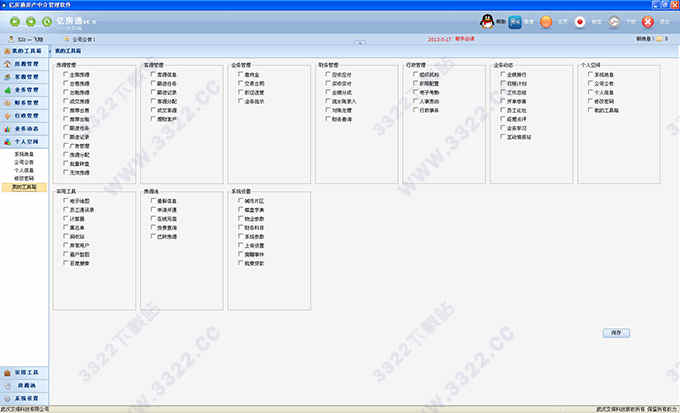The image size is (680, 413).
Task: Click the green refresh icon
Action: (47, 21)
